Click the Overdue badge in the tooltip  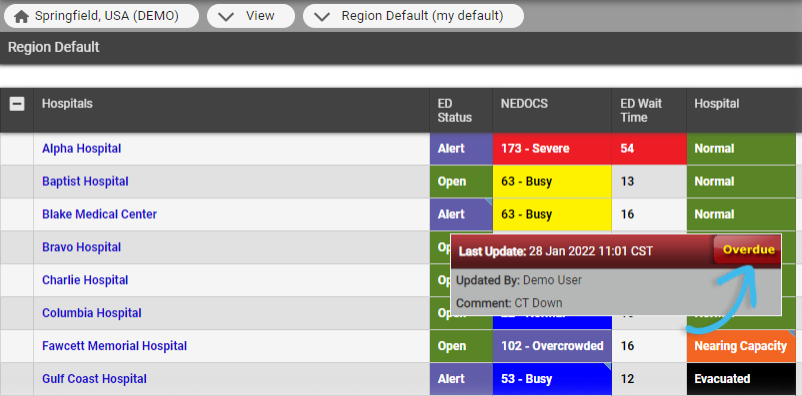748,250
